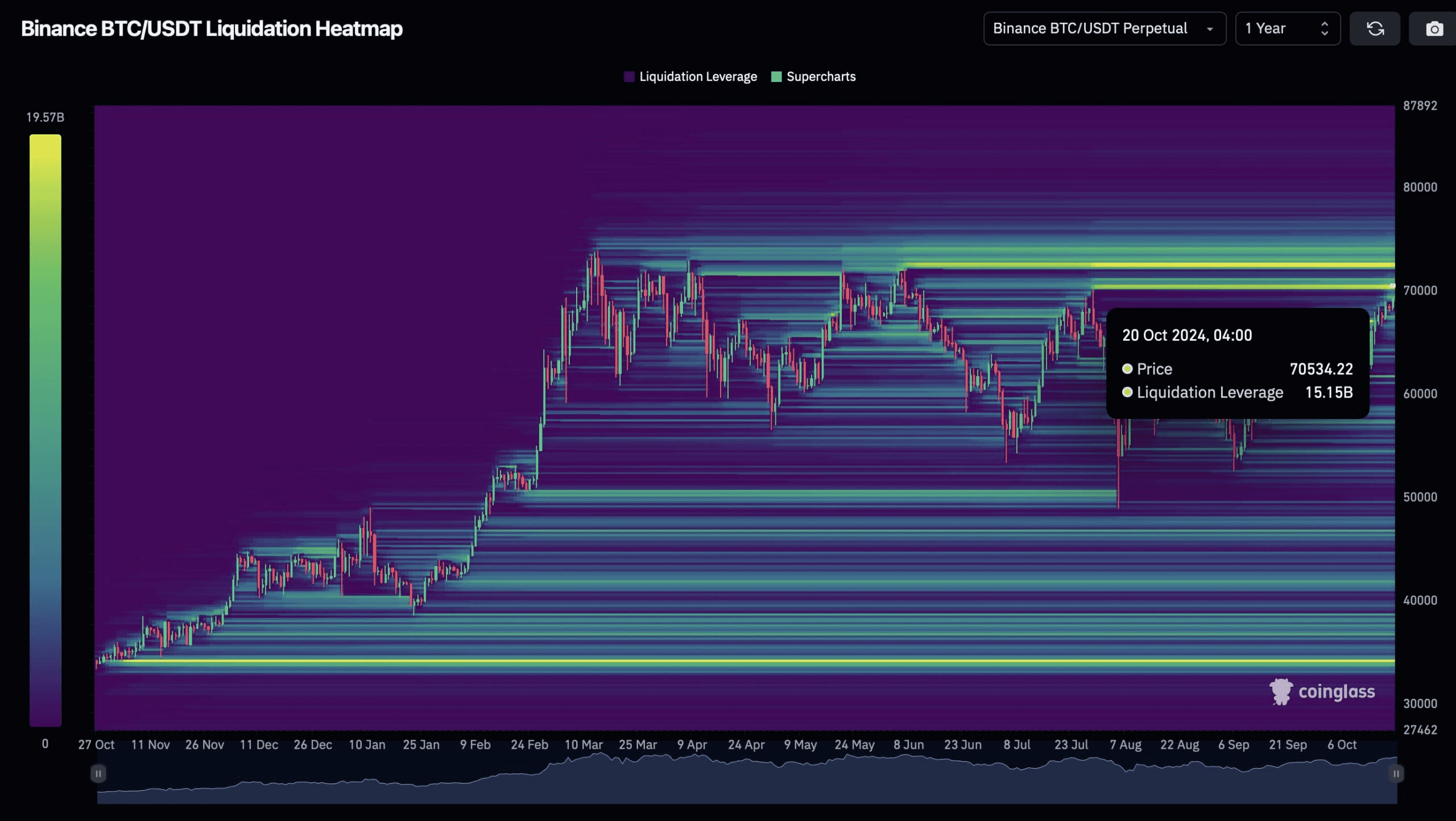Viewport: 1456px width, 821px height.
Task: Click the 0 color scale minimum label
Action: tap(45, 744)
